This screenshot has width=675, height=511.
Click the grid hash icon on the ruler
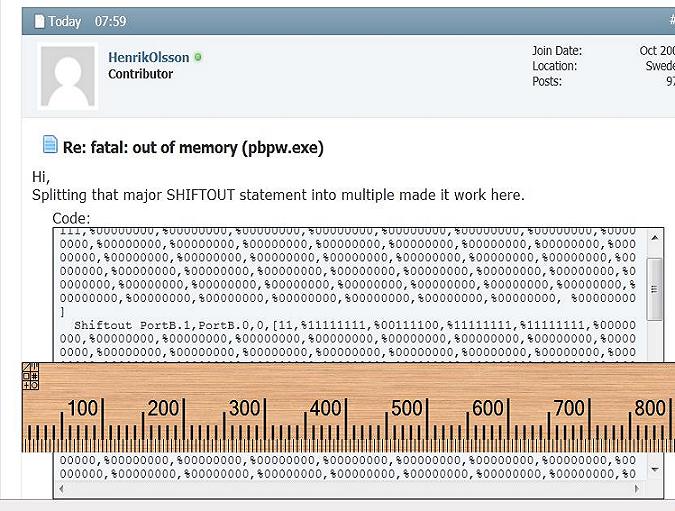click(34, 376)
